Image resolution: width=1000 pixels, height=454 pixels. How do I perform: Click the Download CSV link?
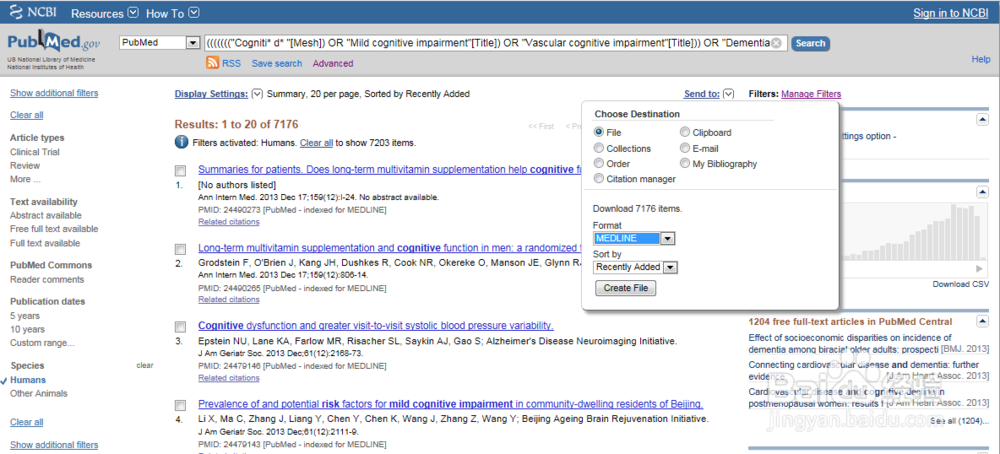(961, 284)
